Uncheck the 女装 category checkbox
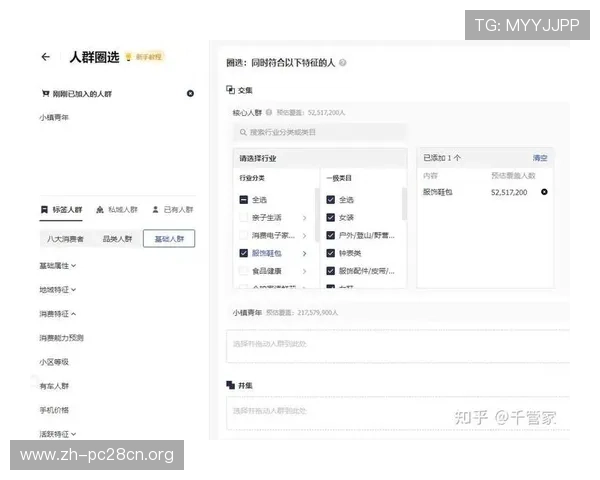 point(331,217)
